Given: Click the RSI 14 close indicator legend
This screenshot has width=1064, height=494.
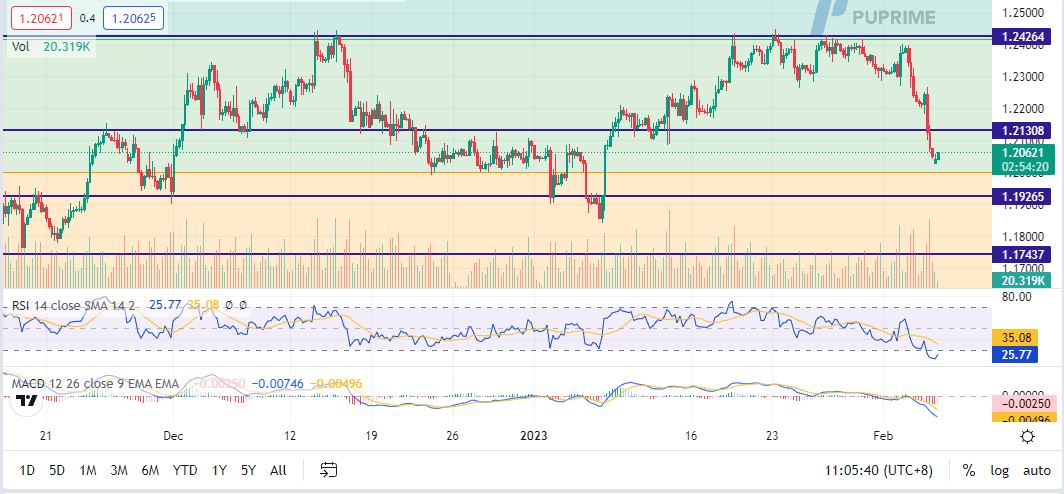Looking at the screenshot, I should click(x=74, y=305).
